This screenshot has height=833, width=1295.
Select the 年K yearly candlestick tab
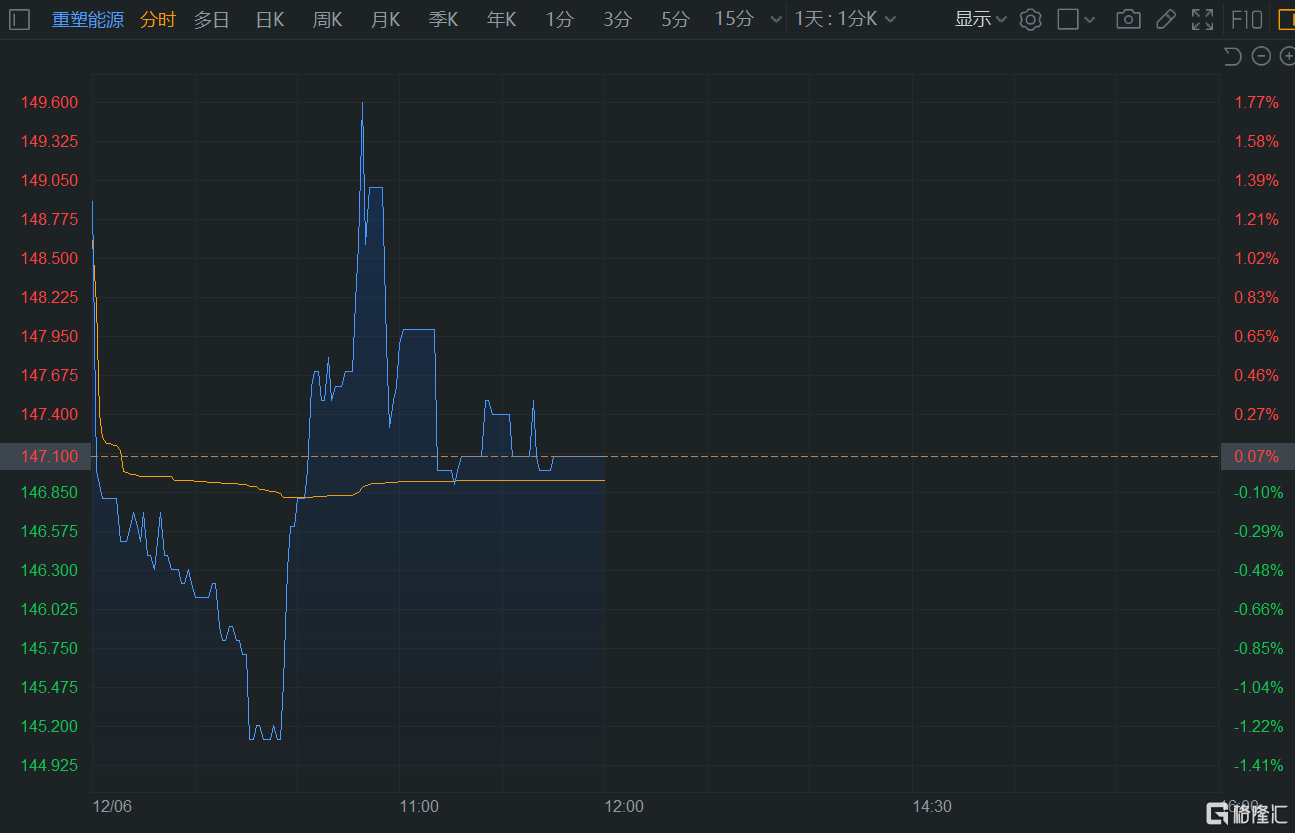coord(502,19)
